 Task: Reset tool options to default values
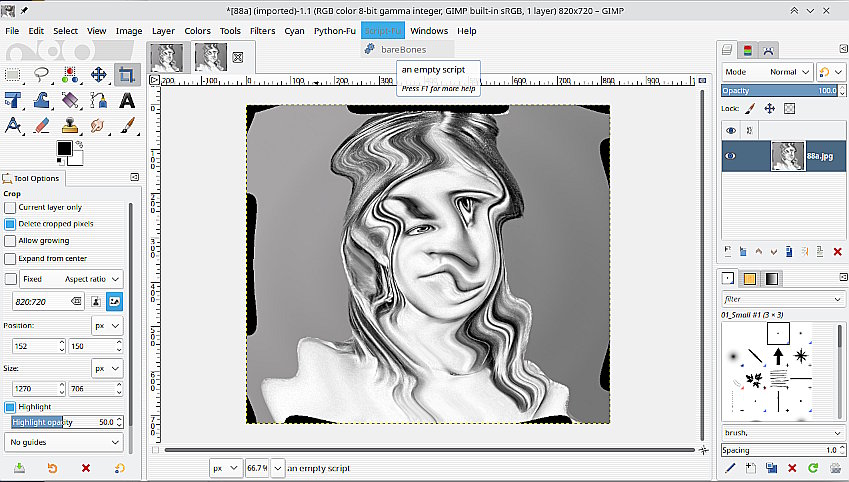coord(119,468)
